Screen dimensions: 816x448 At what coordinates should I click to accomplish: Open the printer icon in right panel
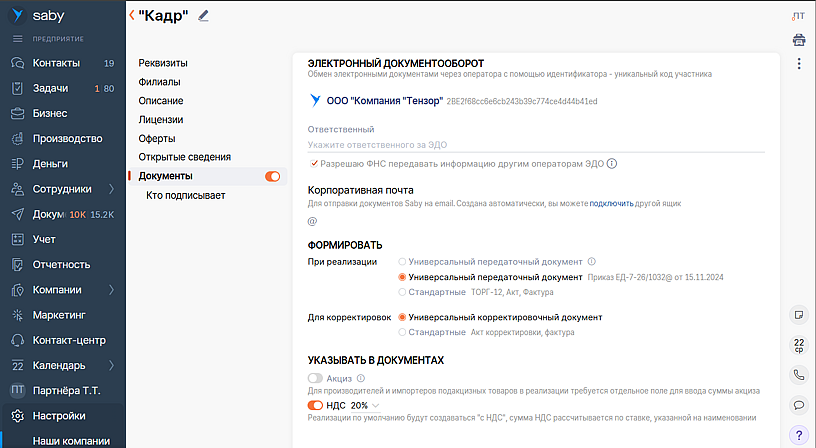click(798, 40)
